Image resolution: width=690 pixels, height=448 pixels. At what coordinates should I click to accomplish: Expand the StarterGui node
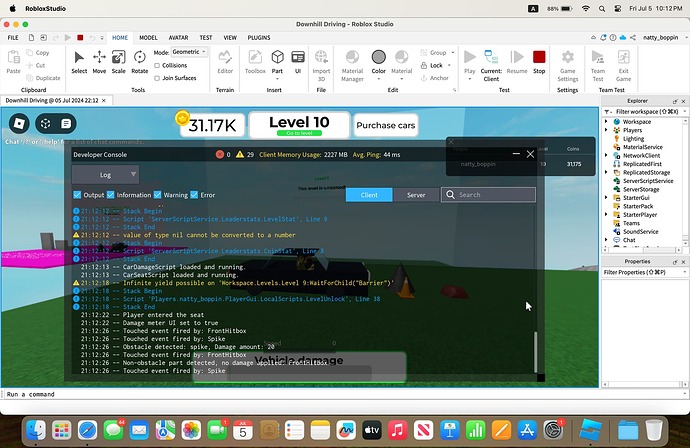coord(606,198)
